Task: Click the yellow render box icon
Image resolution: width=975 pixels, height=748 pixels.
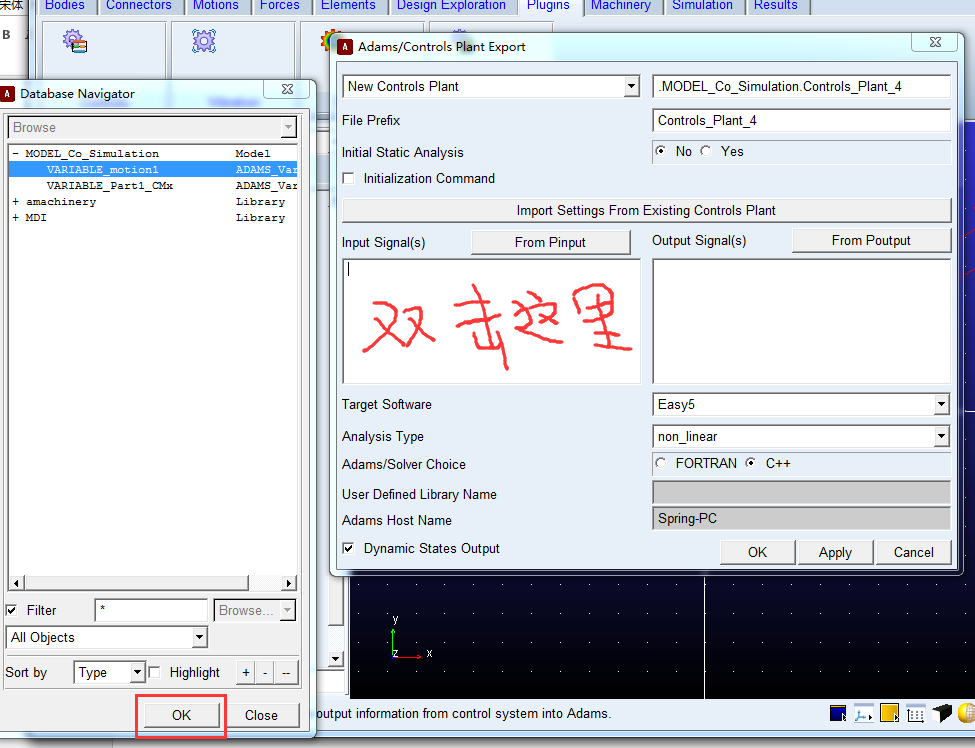Action: (889, 713)
